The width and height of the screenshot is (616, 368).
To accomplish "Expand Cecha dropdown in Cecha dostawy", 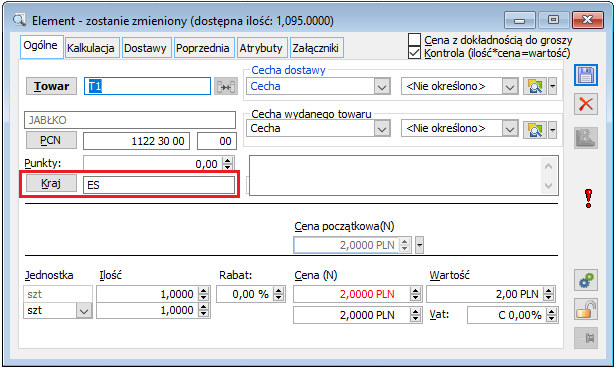I will (x=381, y=86).
